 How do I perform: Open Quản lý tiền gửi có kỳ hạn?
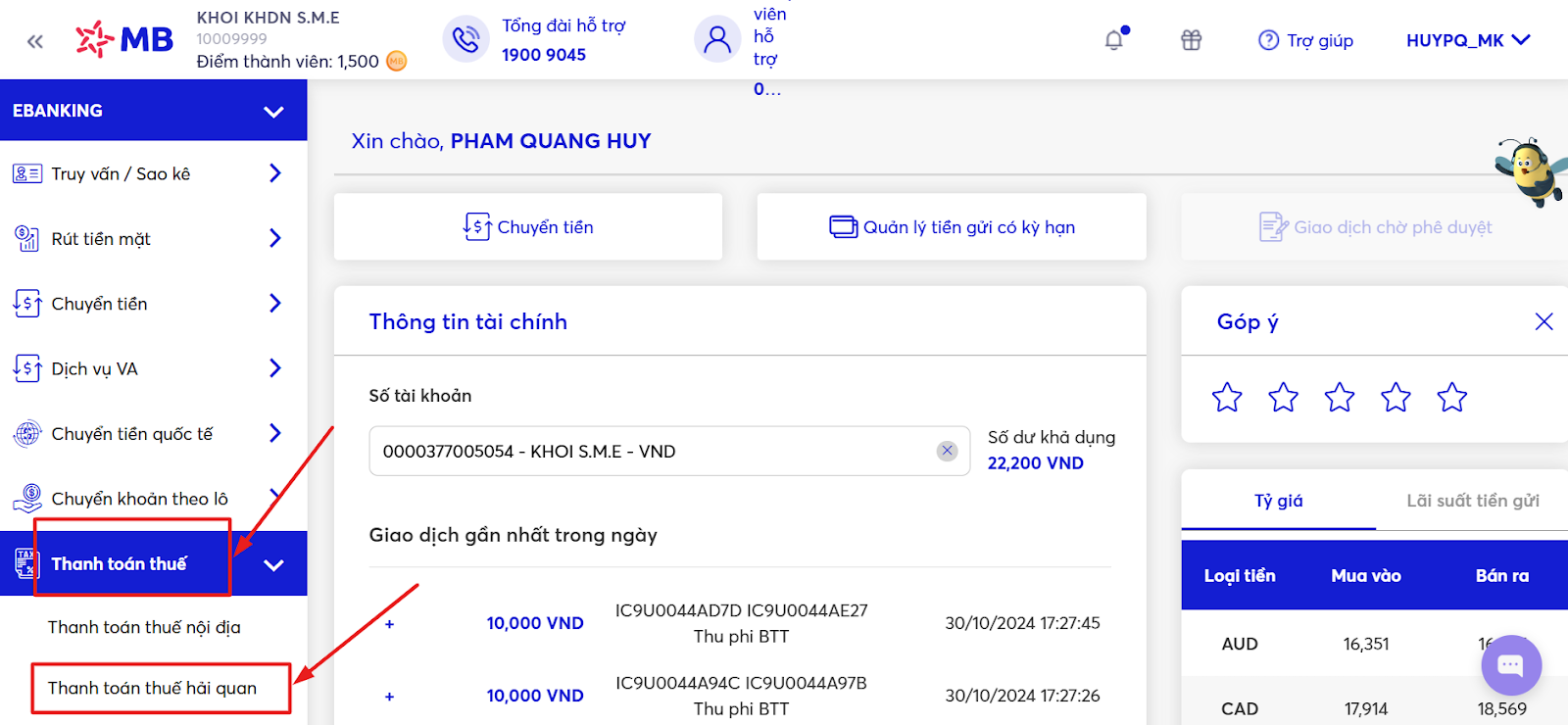coord(952,226)
